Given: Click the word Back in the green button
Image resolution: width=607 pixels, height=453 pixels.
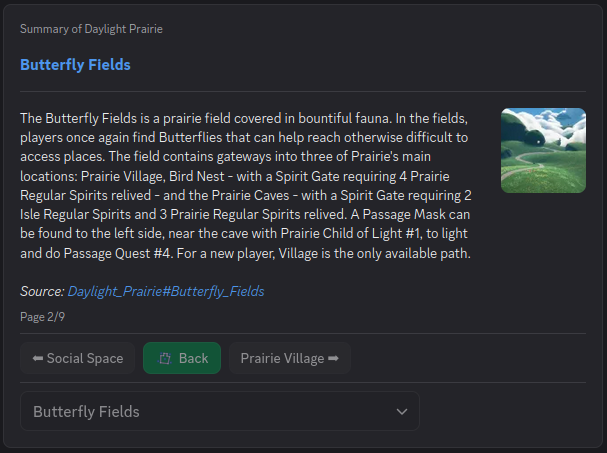Looking at the screenshot, I should click(193, 358).
